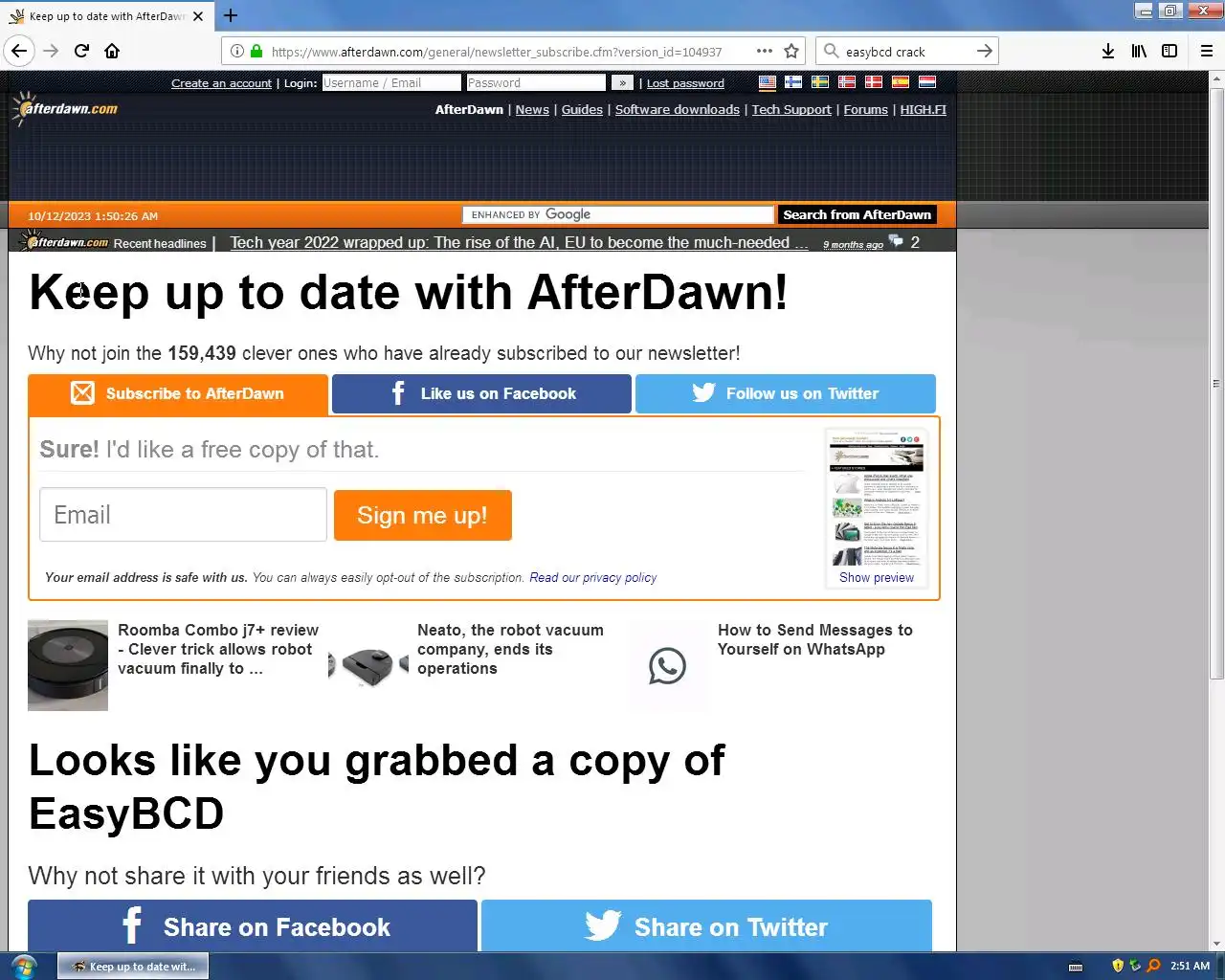Click the Share on Facebook button
This screenshot has width=1225, height=980.
tap(253, 925)
